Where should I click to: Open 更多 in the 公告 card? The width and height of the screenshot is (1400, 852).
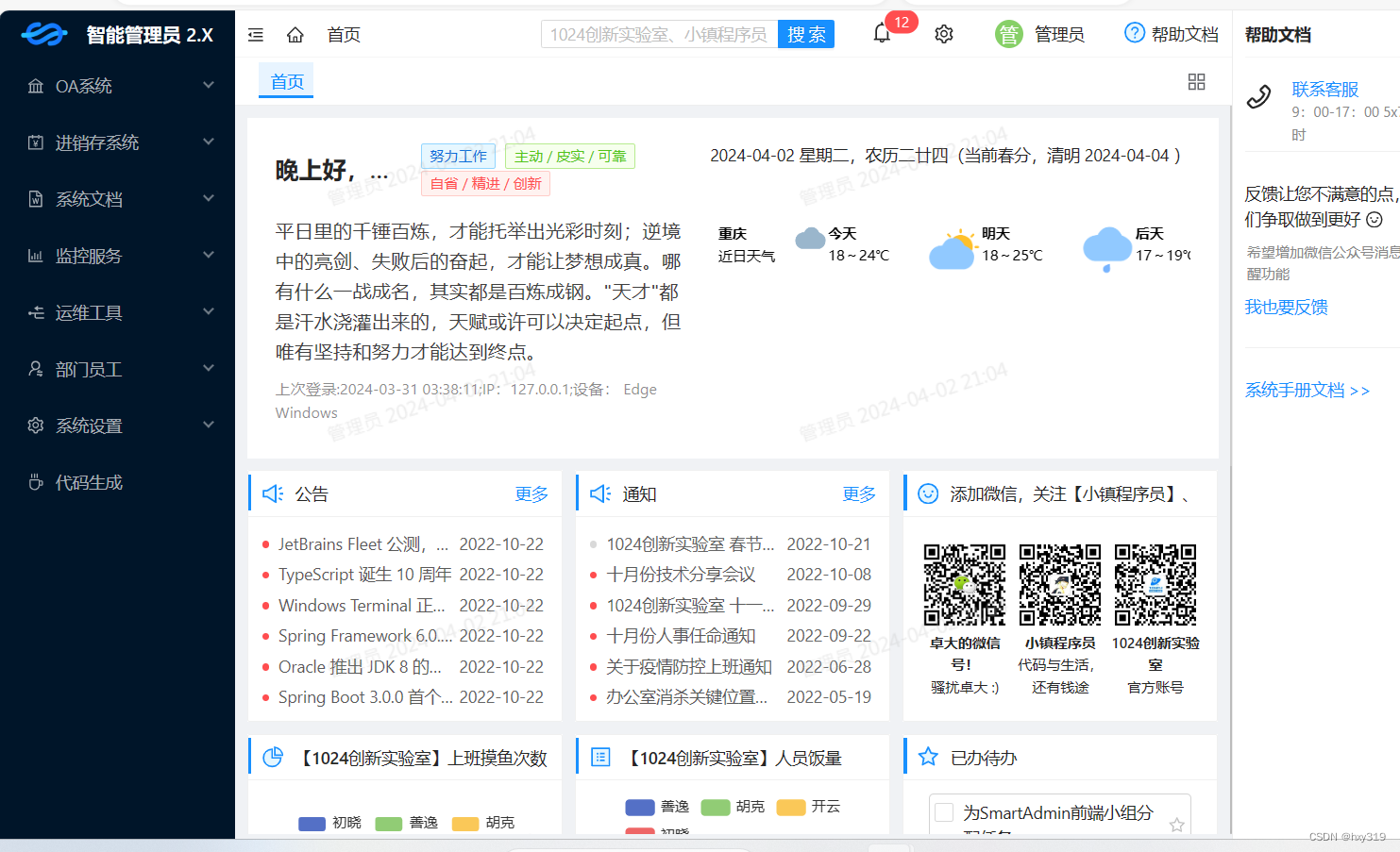click(x=531, y=493)
